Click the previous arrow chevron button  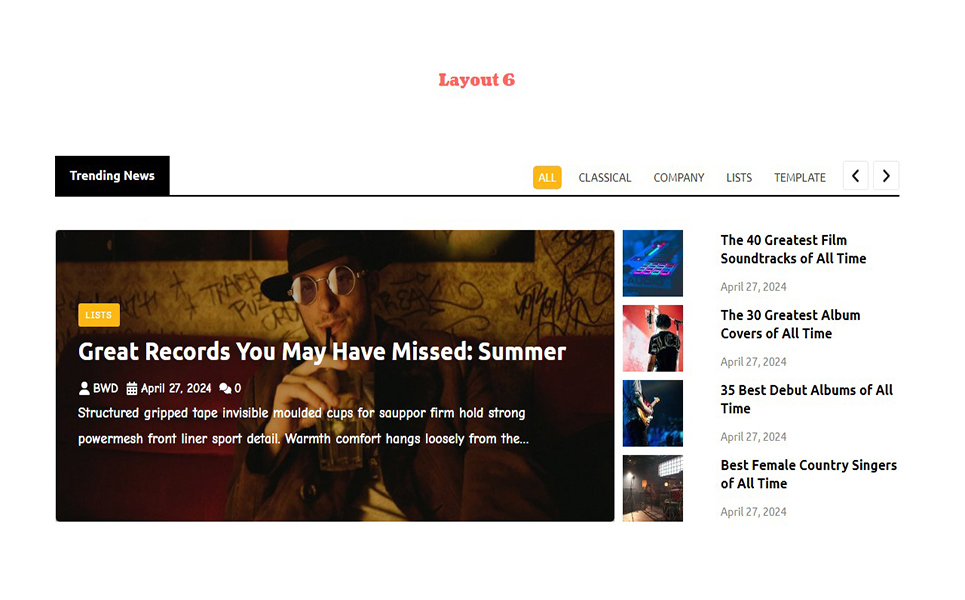855,176
